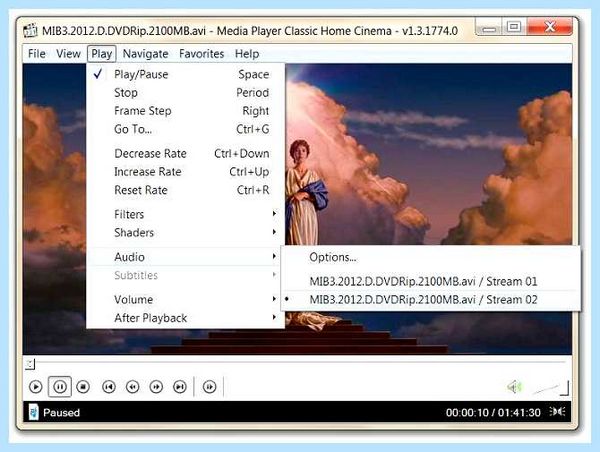This screenshot has width=600, height=452.
Task: Click the fast forward/increase speed icon
Action: tap(156, 387)
